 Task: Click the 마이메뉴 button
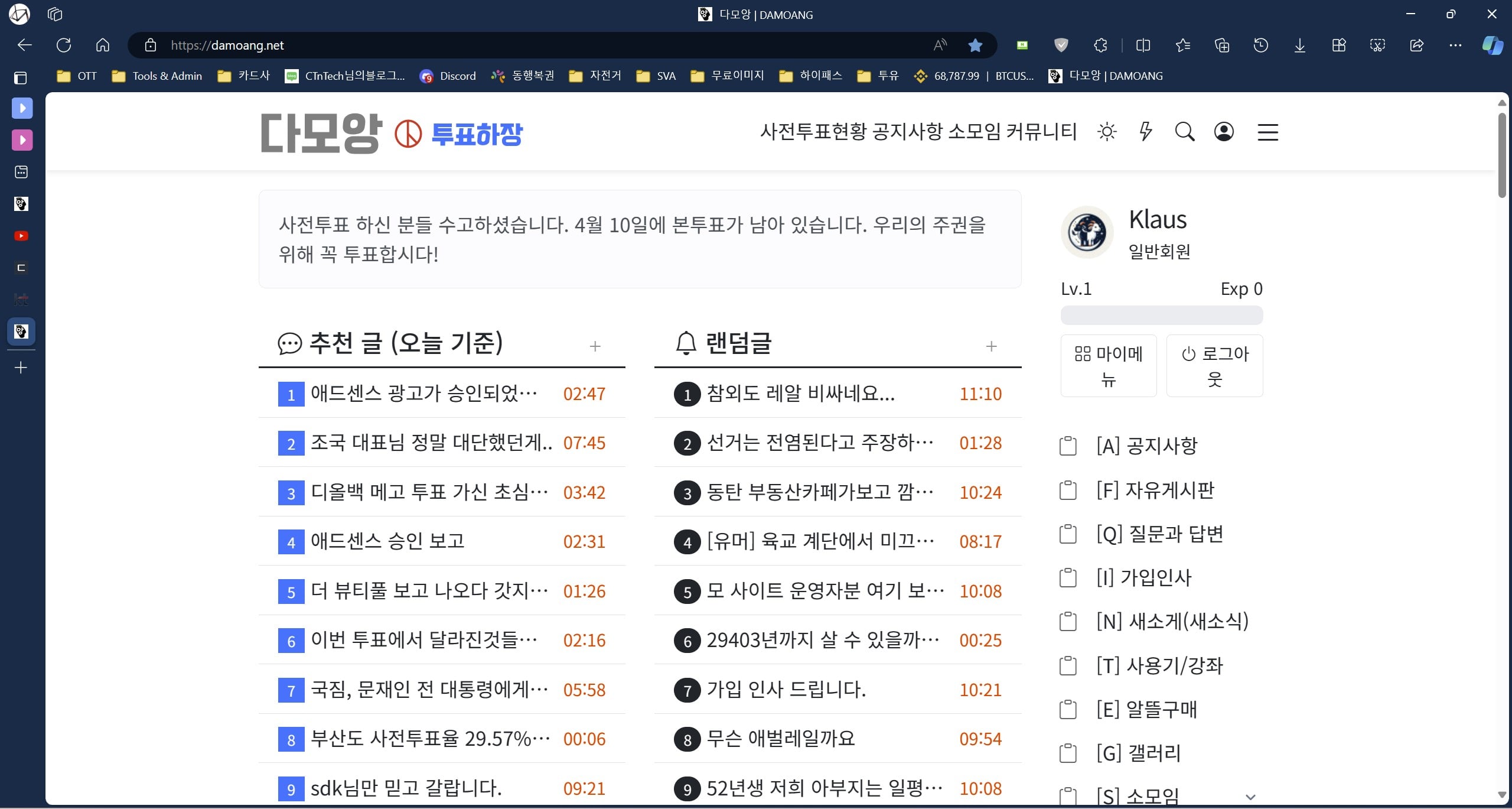point(1109,366)
